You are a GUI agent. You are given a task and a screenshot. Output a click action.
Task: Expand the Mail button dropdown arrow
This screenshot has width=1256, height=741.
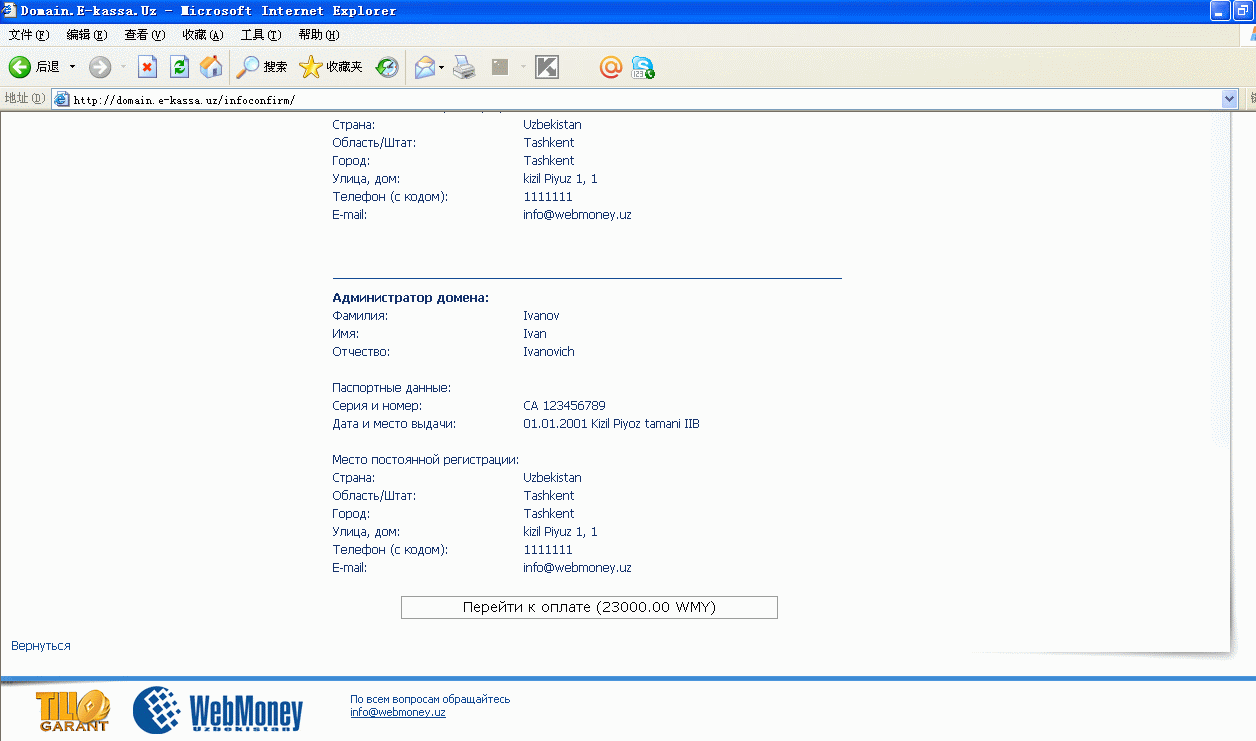(442, 67)
